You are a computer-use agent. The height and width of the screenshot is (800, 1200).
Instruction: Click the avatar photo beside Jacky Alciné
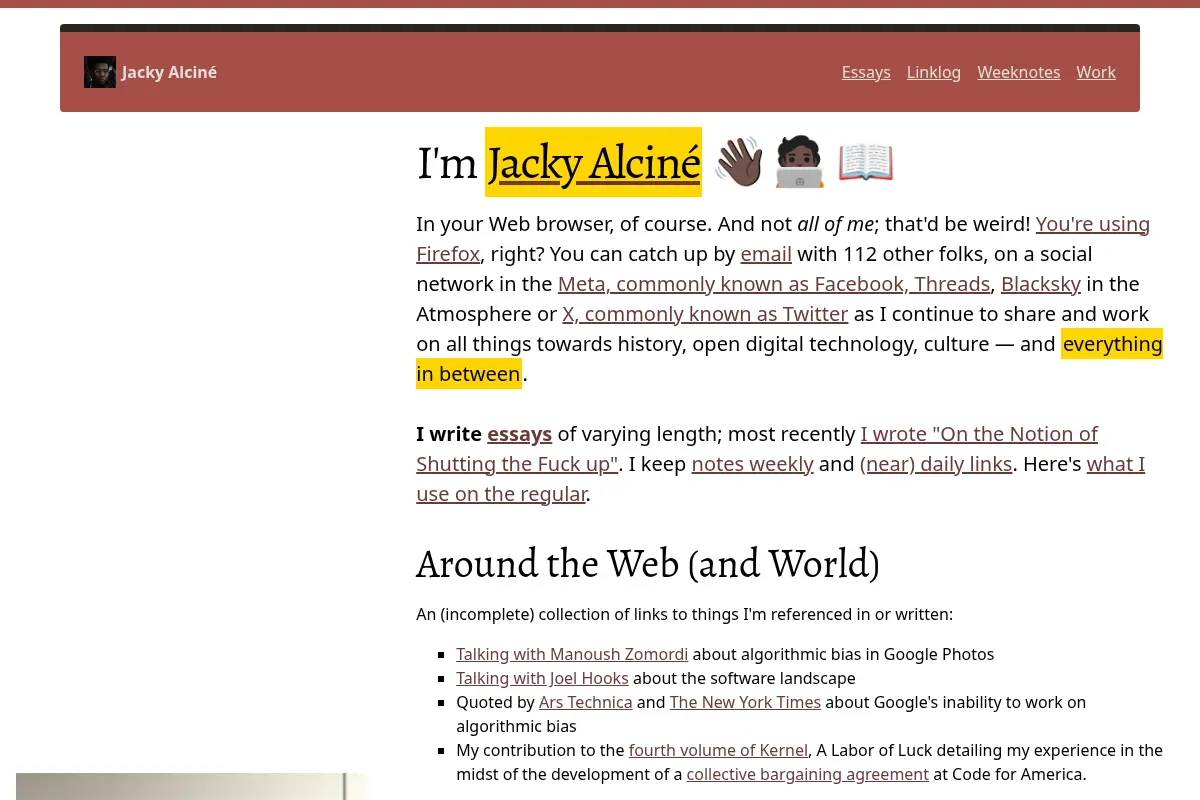point(100,72)
